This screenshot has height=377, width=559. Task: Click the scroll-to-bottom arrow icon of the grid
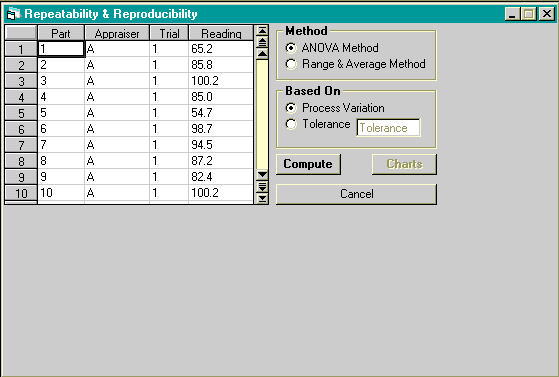[262, 198]
